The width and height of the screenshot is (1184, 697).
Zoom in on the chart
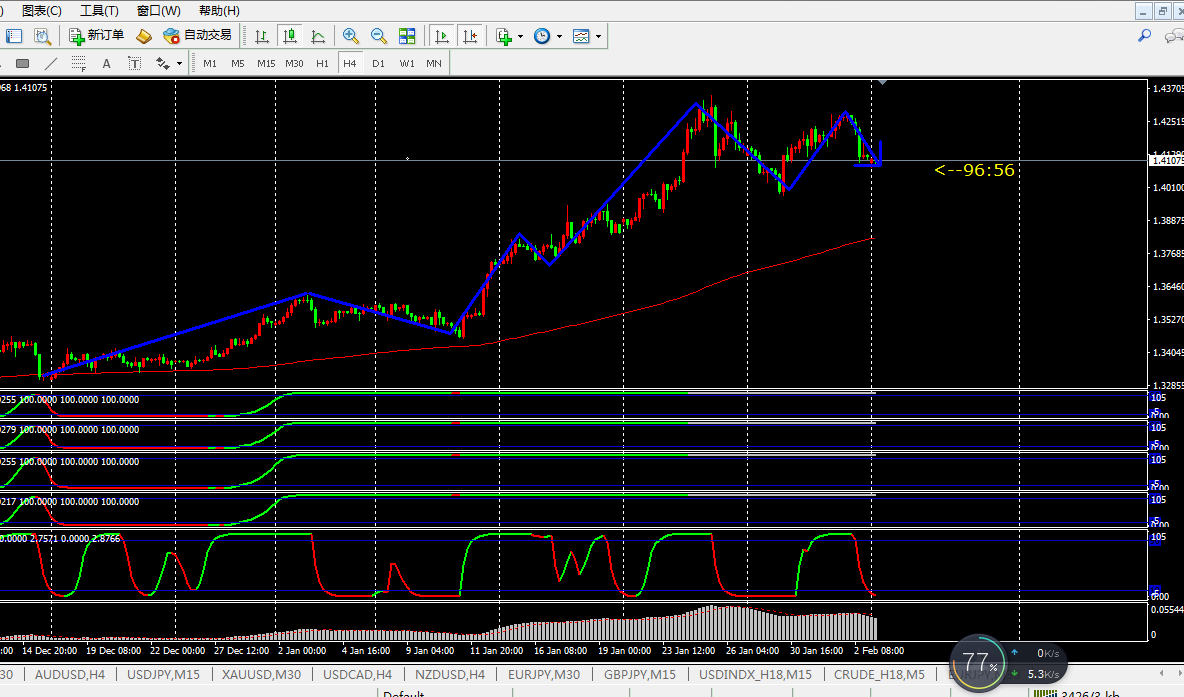pyautogui.click(x=350, y=35)
